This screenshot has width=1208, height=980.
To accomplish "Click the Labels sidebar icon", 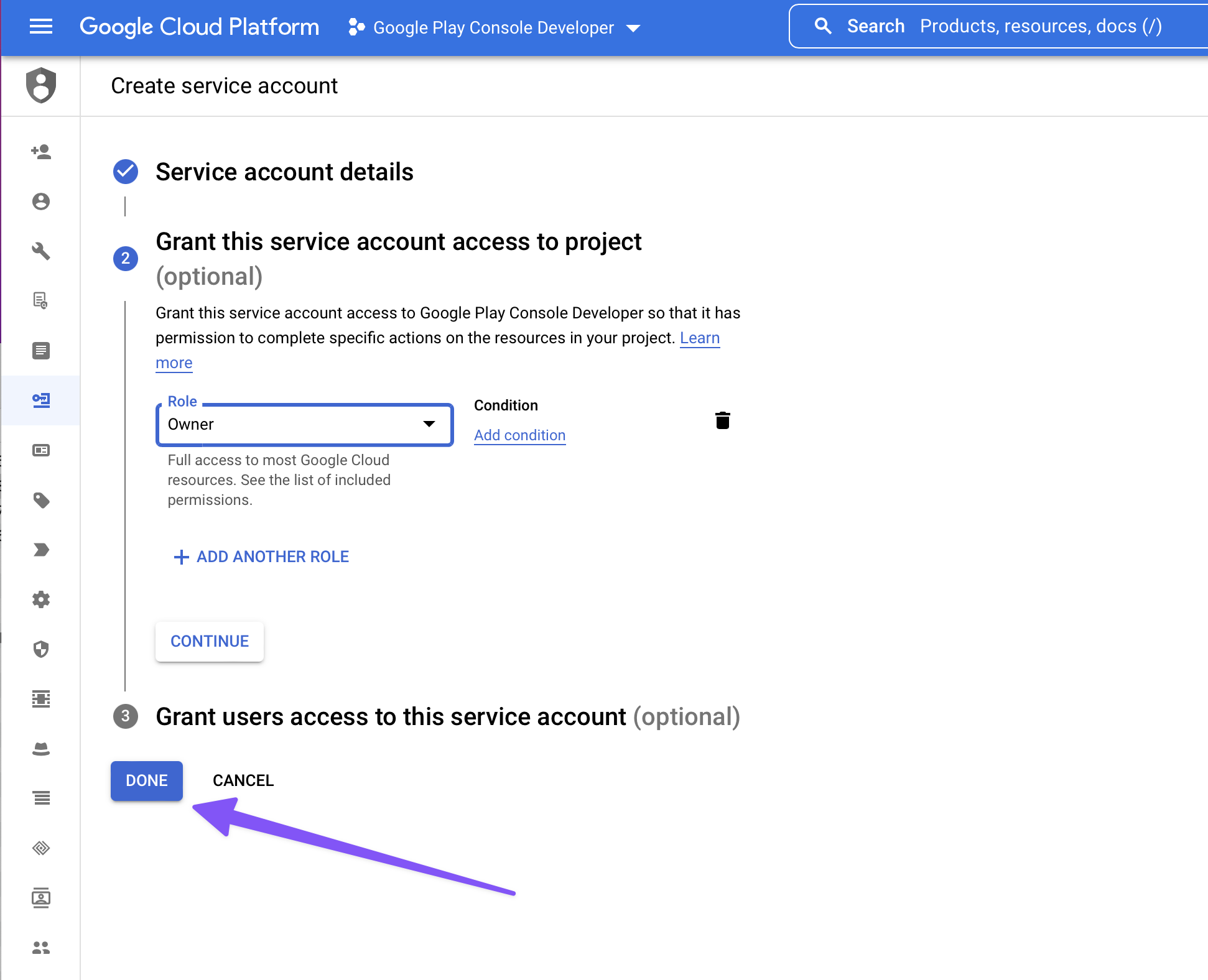I will pos(41,500).
